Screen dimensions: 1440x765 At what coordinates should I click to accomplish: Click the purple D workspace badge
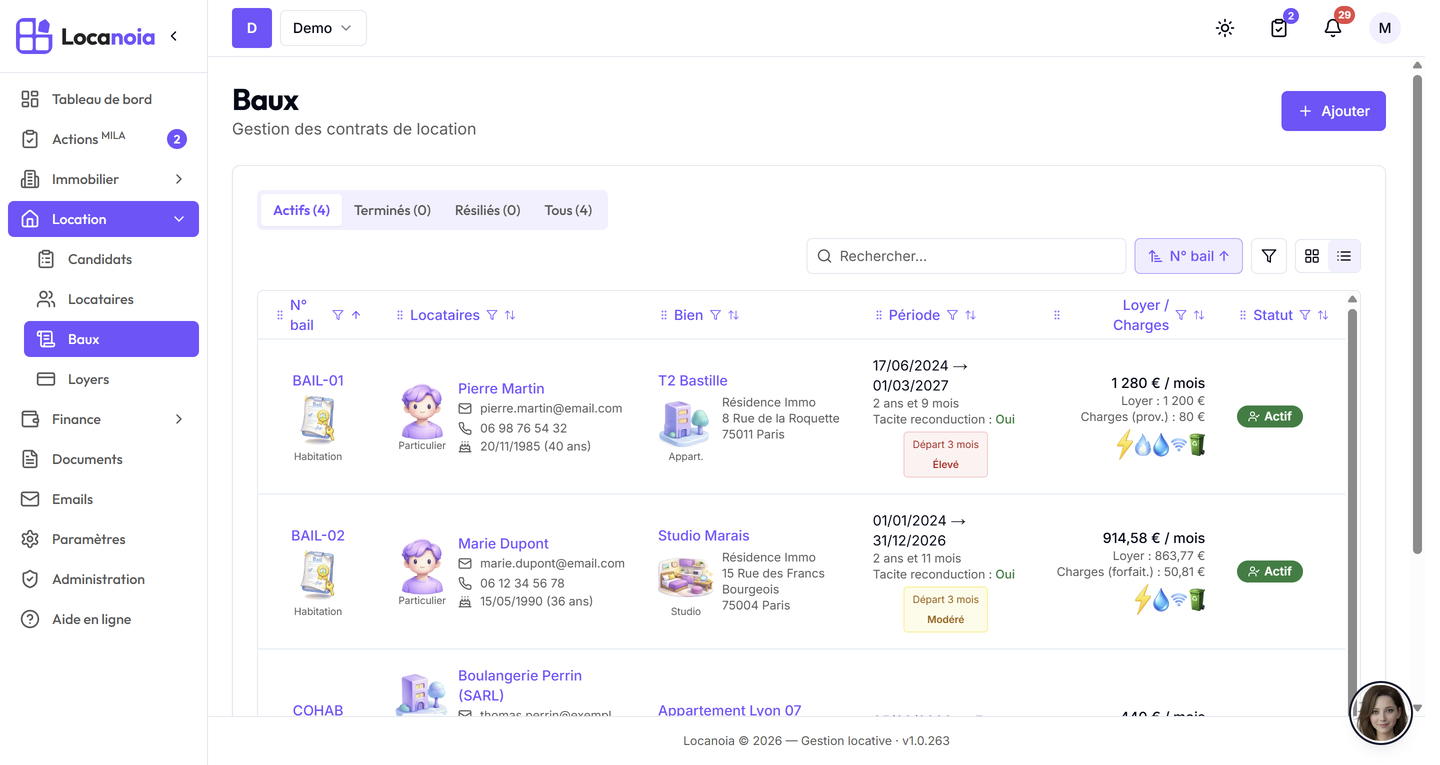pos(252,28)
